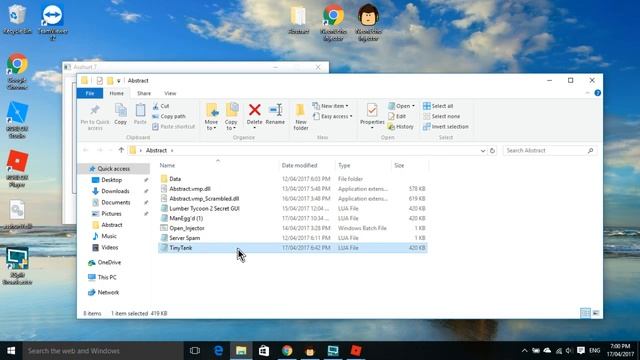The height and width of the screenshot is (360, 640).
Task: Open Quick Access Toolbar customize arrow
Action: pos(119,81)
